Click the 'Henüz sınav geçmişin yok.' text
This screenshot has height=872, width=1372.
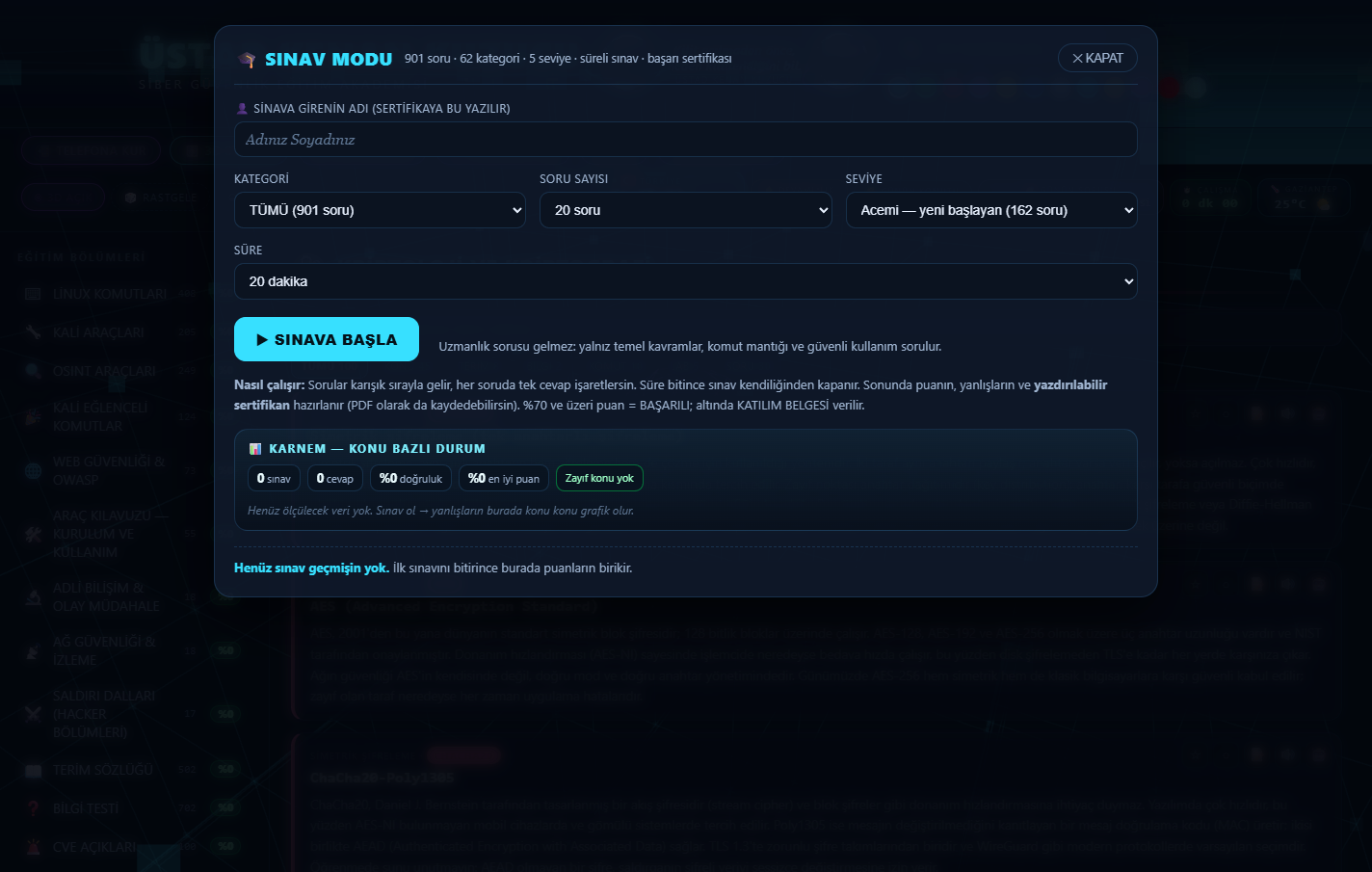(311, 568)
